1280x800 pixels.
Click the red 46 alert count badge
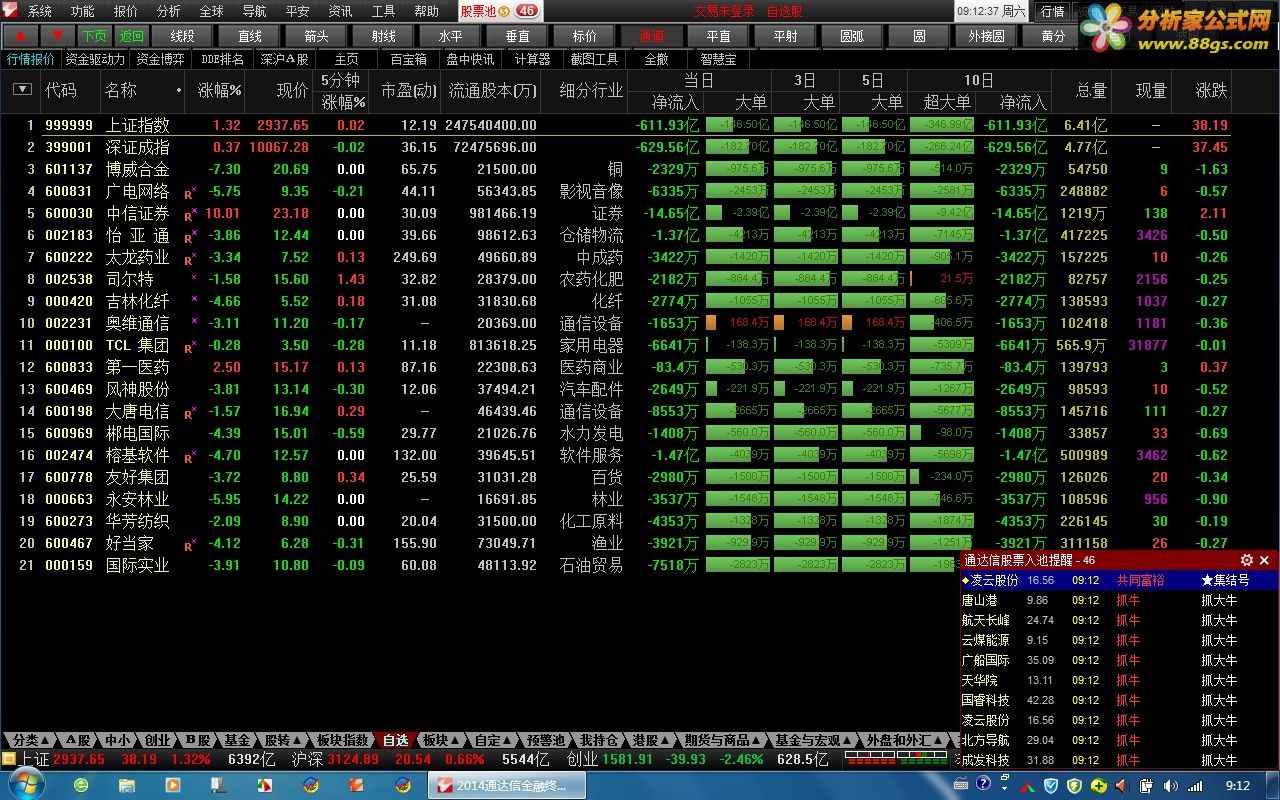tap(527, 11)
